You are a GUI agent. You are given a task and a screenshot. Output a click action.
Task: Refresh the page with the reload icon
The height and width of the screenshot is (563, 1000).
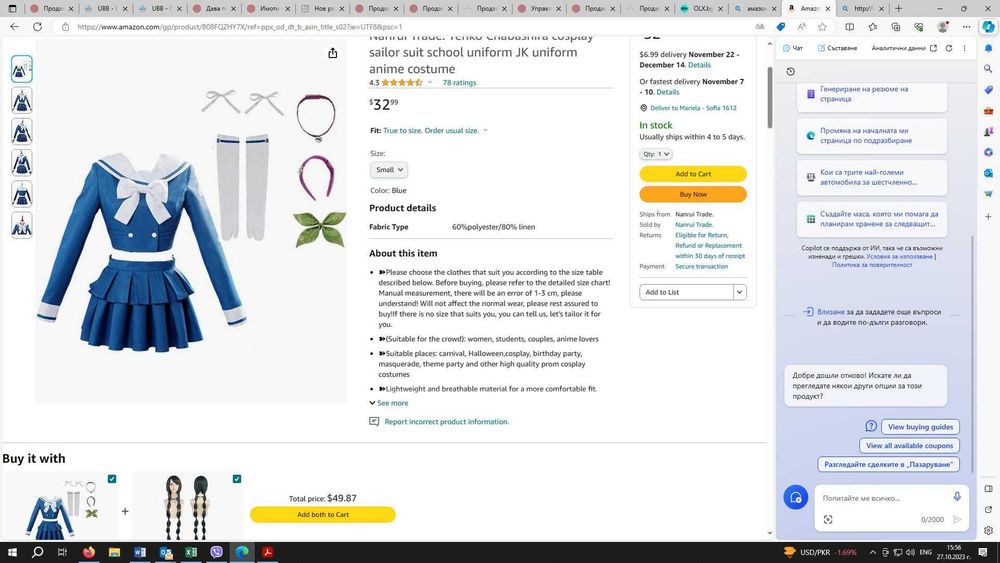point(38,27)
